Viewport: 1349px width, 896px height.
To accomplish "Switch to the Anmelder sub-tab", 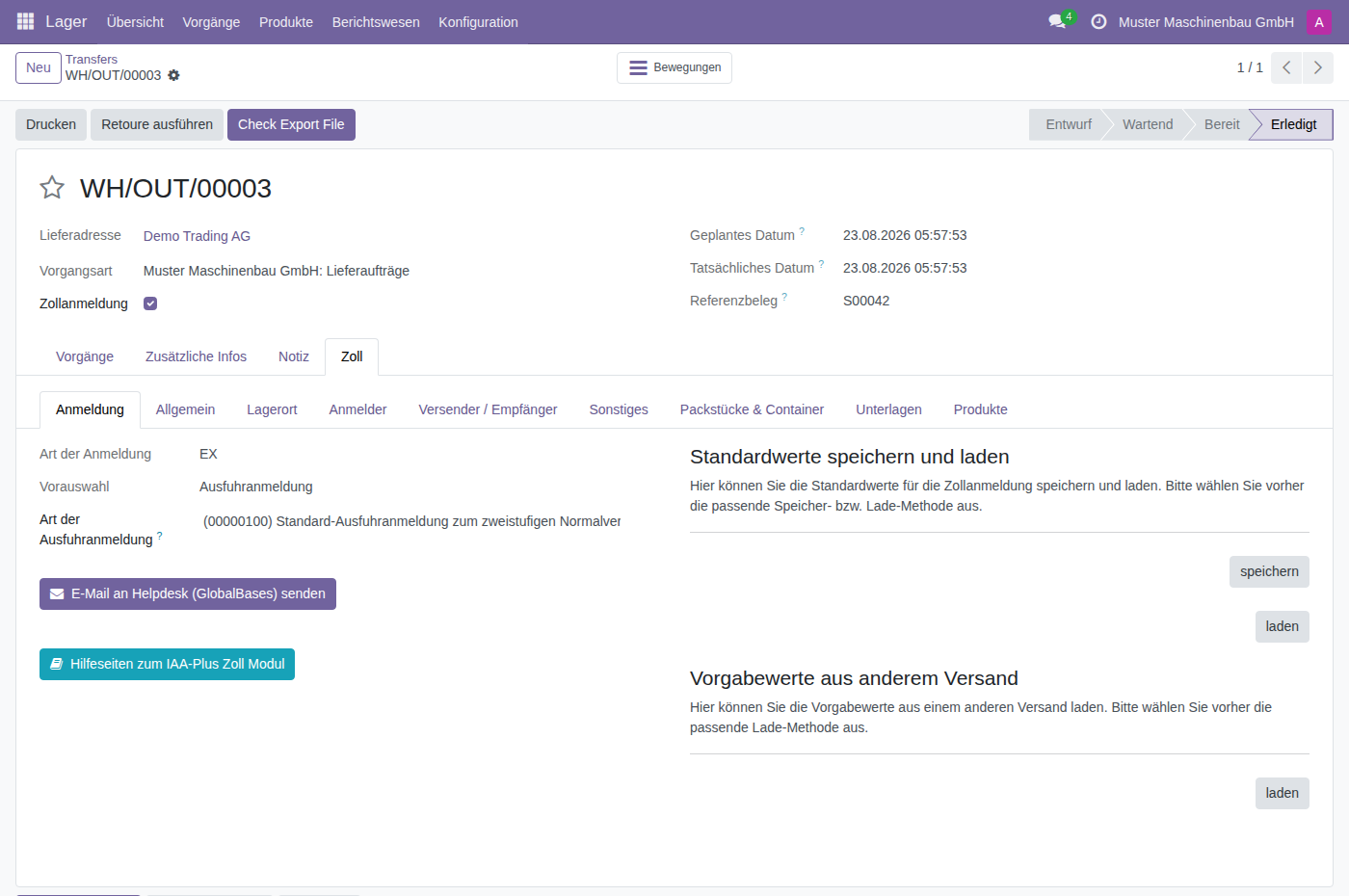I will click(357, 409).
